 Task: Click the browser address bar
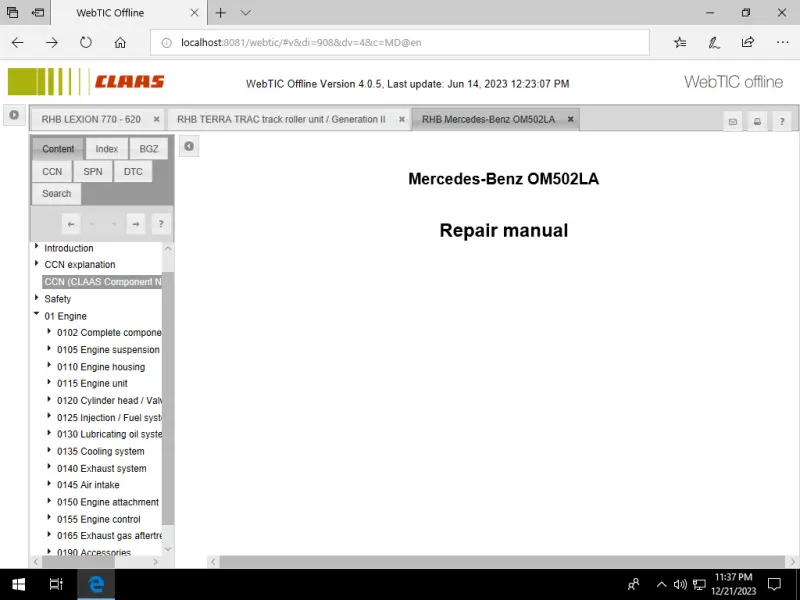coord(400,42)
